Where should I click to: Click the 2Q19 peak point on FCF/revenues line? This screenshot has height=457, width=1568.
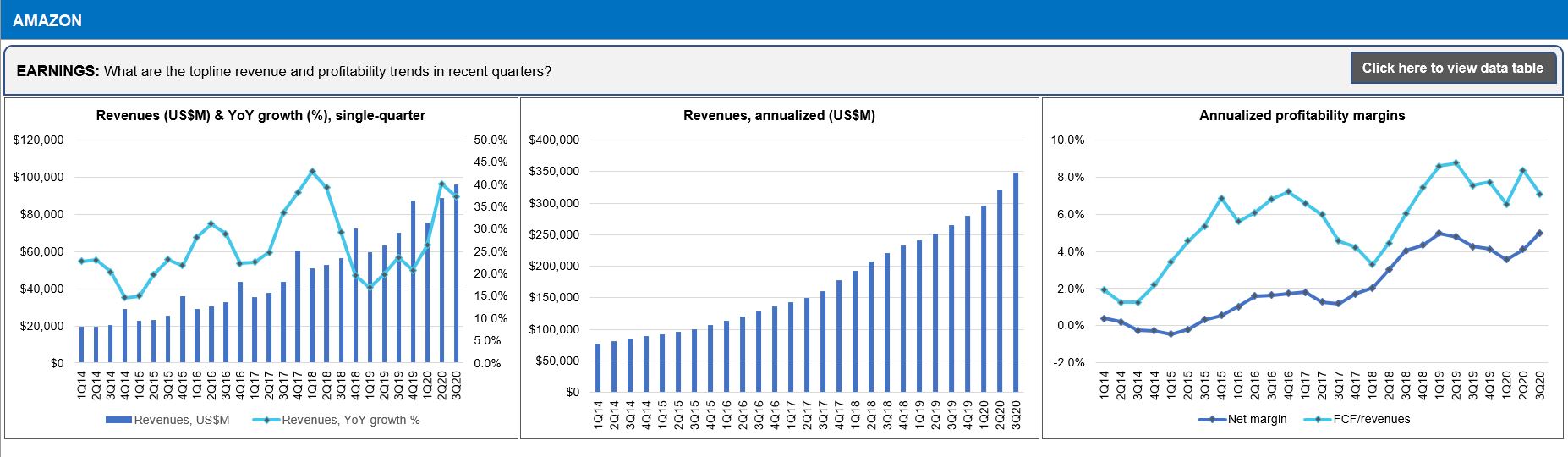(x=1456, y=163)
